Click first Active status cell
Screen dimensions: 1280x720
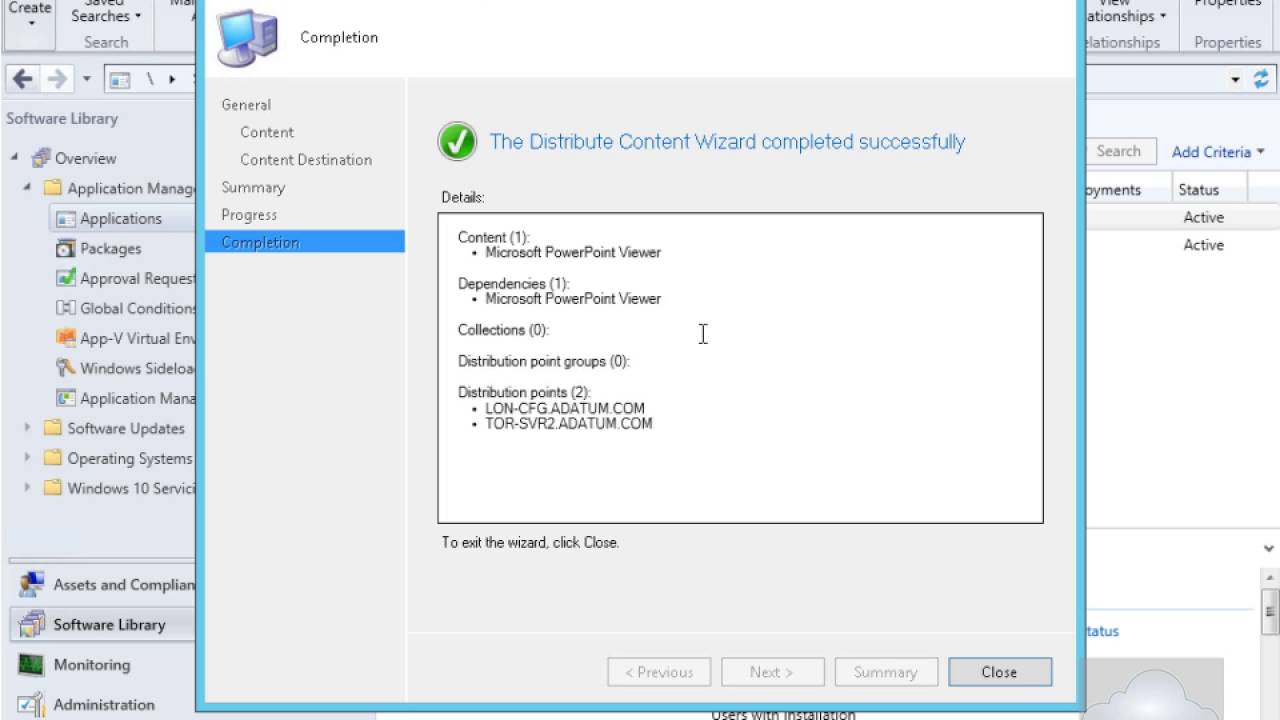tap(1204, 217)
